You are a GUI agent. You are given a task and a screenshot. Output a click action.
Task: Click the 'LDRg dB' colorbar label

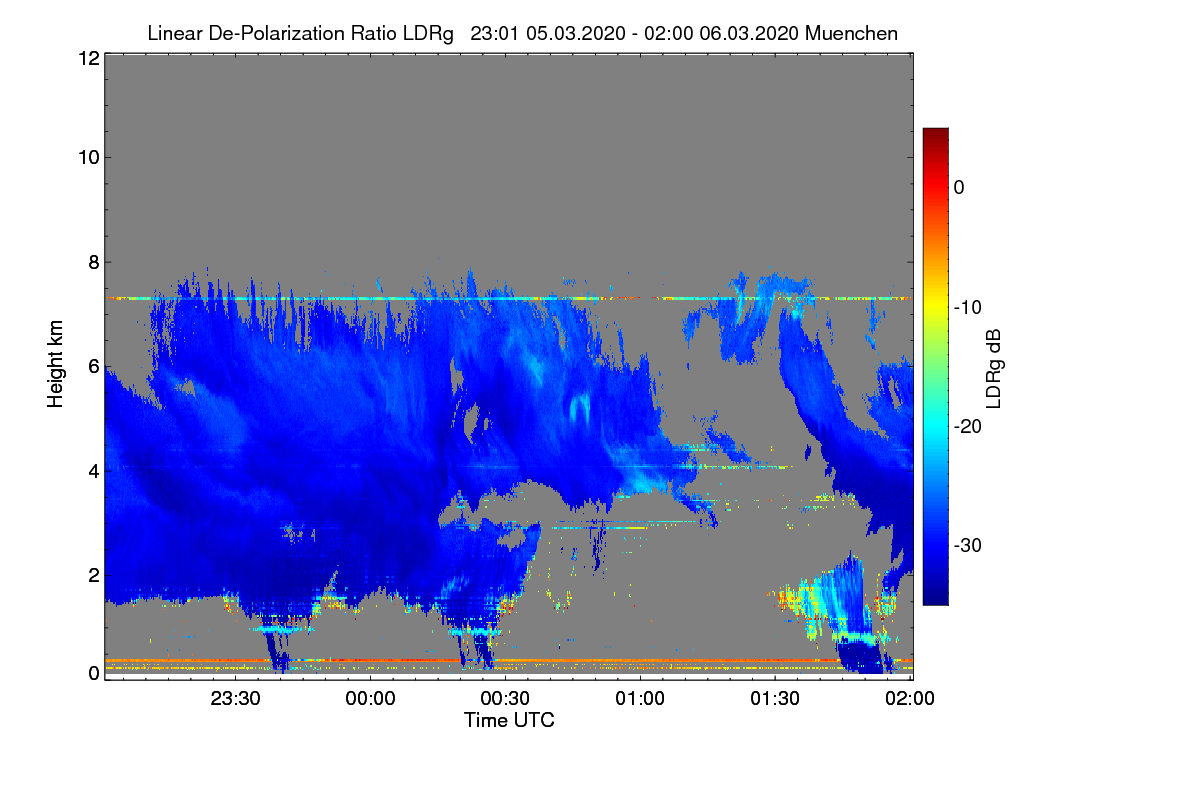[x=993, y=368]
